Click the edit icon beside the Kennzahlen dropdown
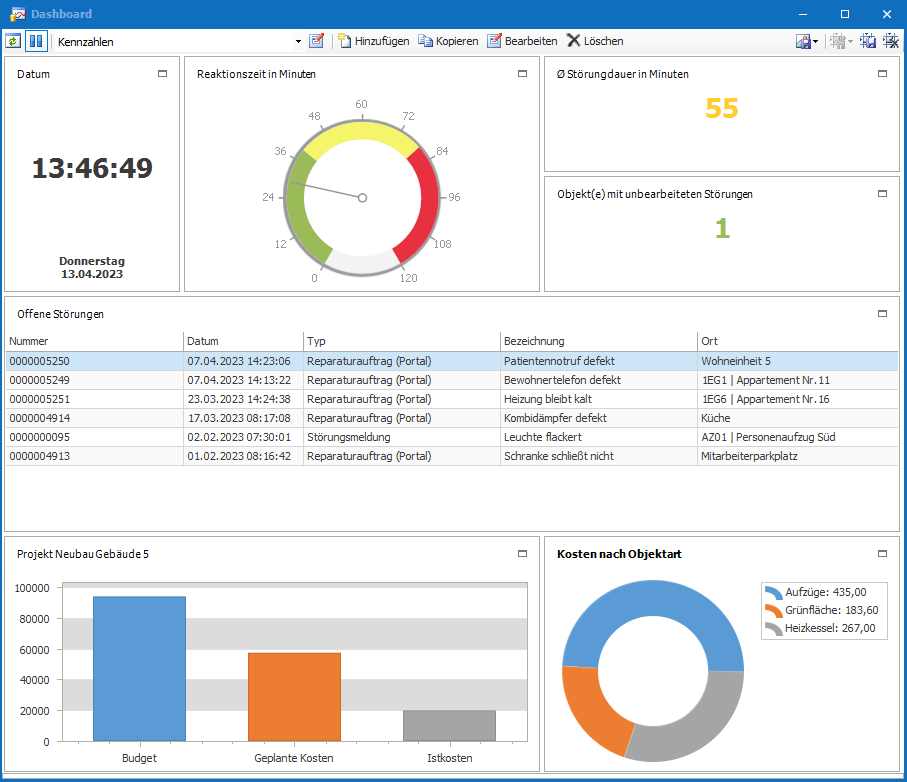 click(x=317, y=41)
